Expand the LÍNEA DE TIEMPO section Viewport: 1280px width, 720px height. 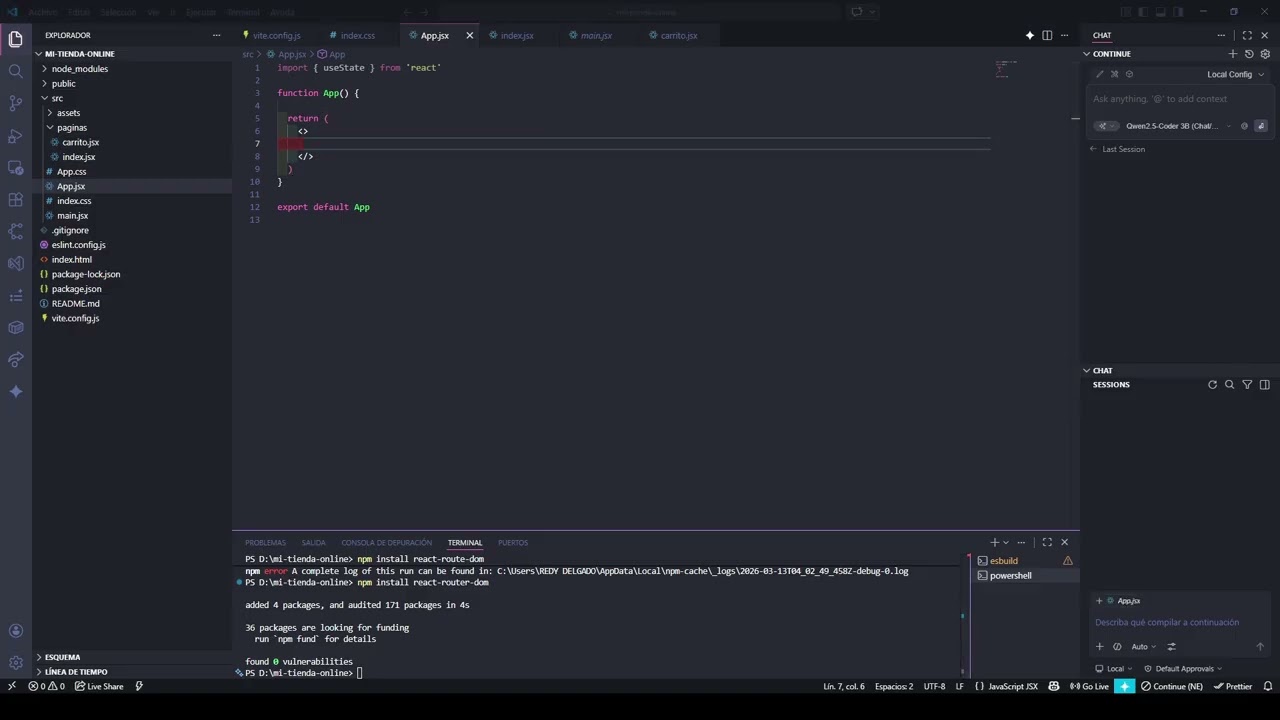(75, 672)
